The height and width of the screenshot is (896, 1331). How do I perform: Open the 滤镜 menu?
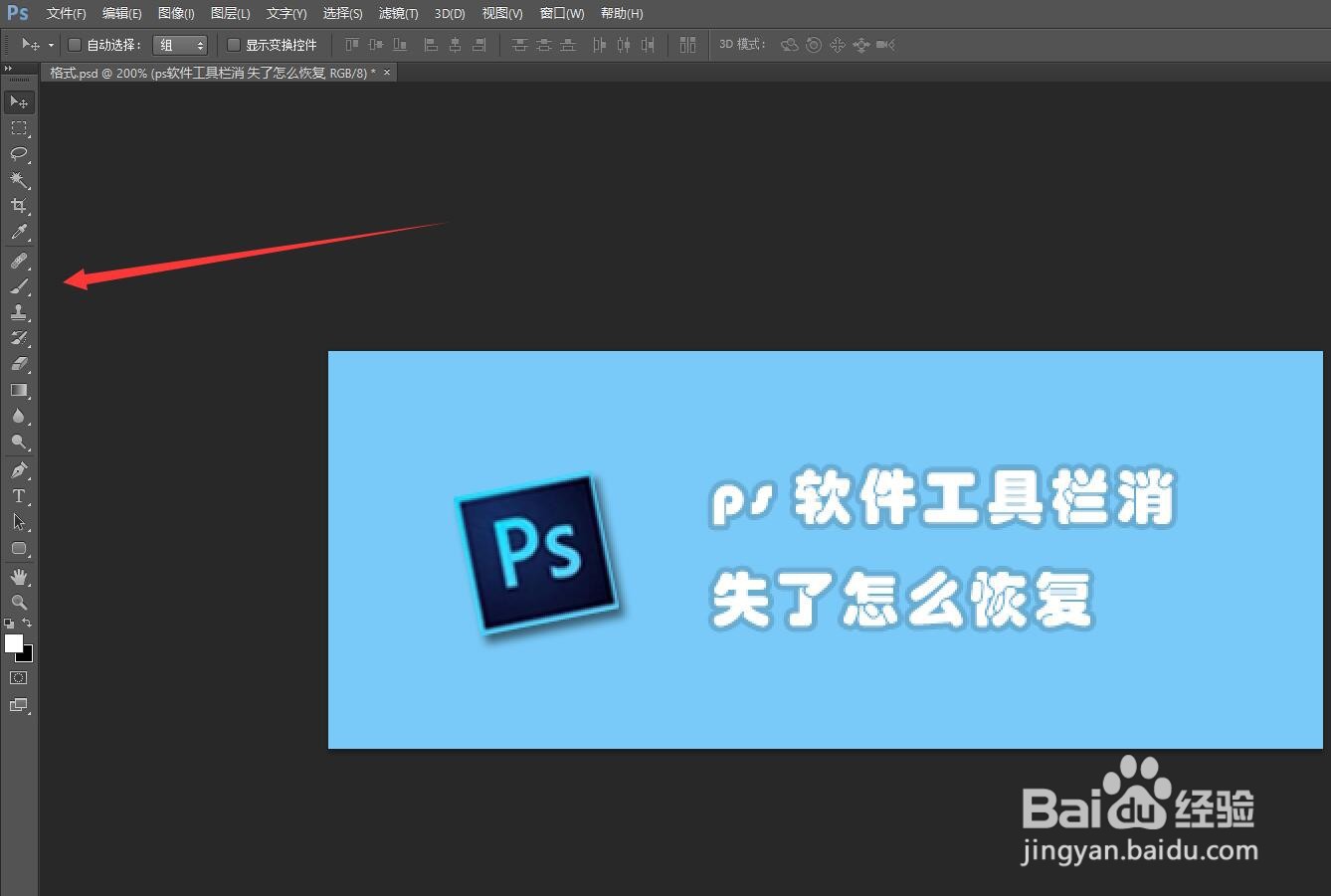click(x=398, y=13)
